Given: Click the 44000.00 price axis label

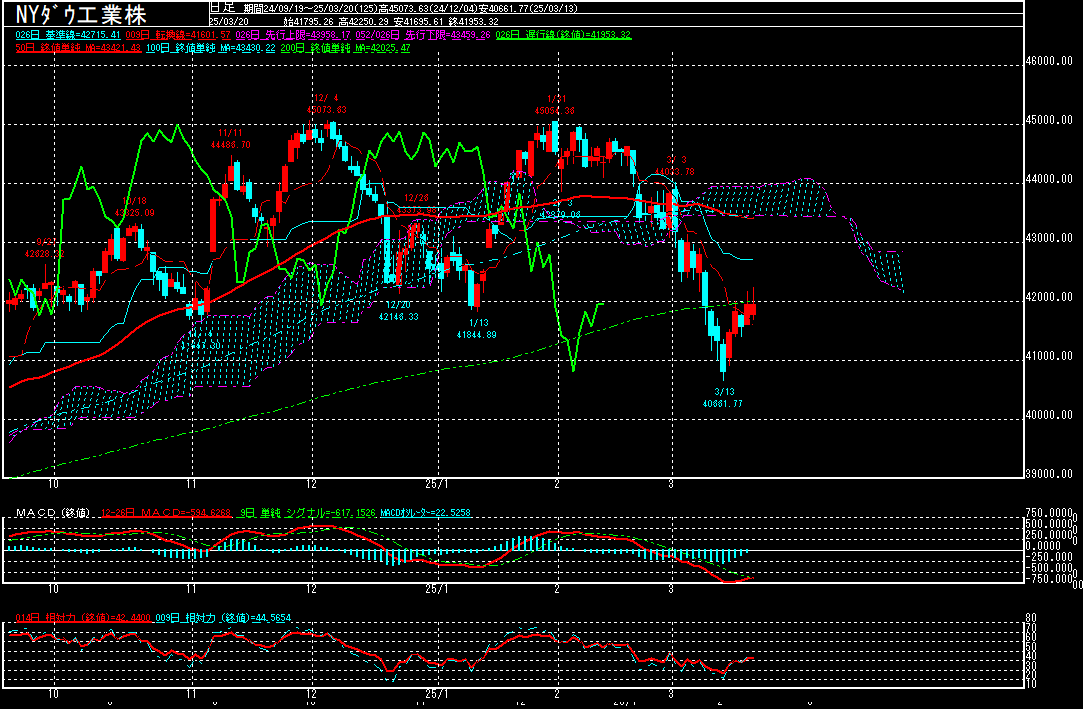Looking at the screenshot, I should (1049, 179).
